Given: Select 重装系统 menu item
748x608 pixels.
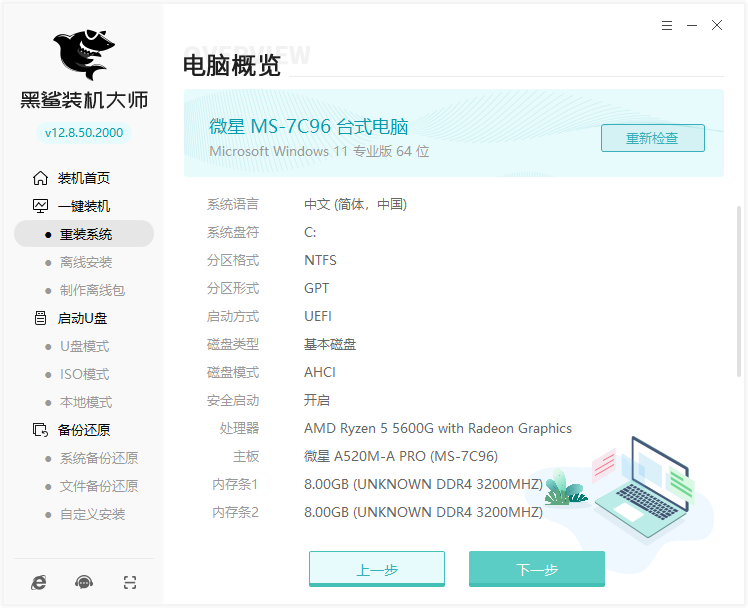Looking at the screenshot, I should pyautogui.click(x=84, y=234).
